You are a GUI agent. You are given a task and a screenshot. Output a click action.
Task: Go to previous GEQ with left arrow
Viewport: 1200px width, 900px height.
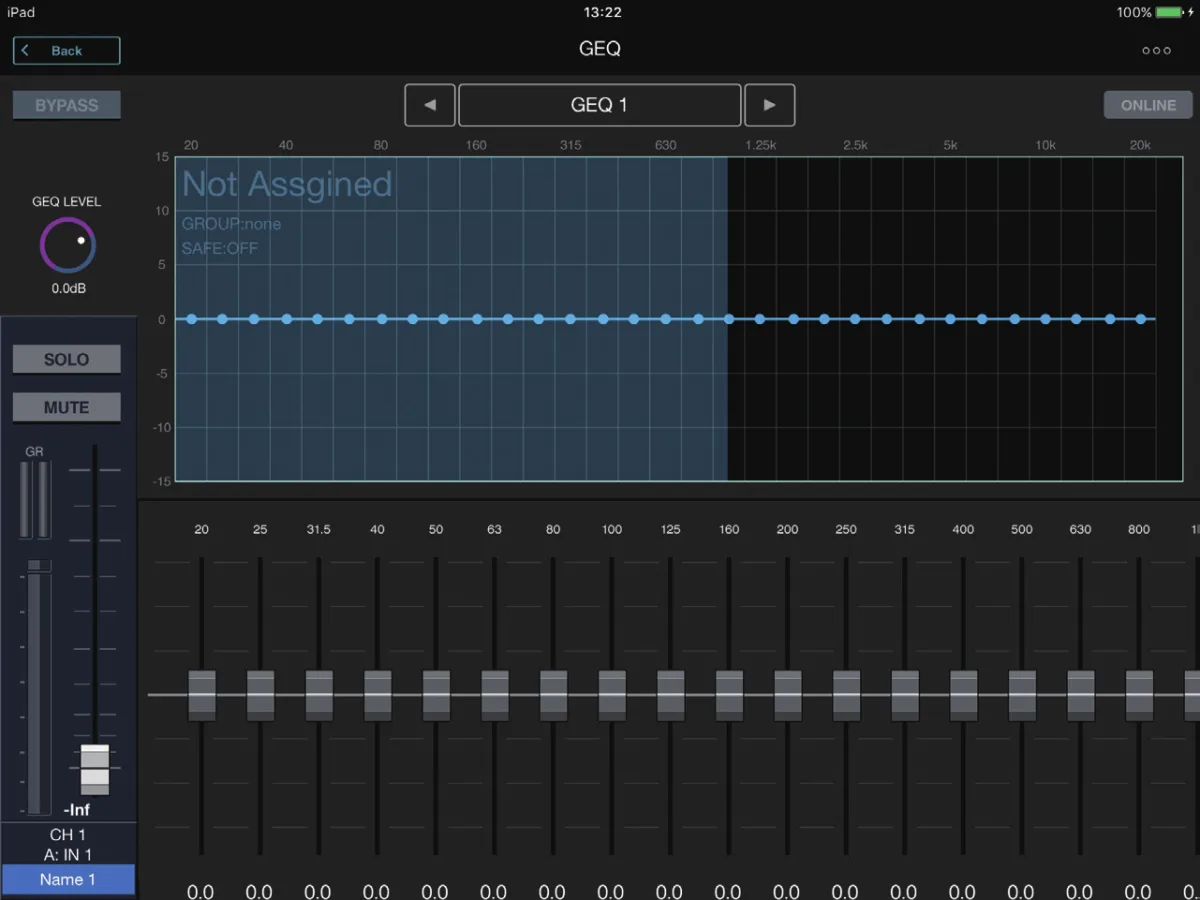430,105
